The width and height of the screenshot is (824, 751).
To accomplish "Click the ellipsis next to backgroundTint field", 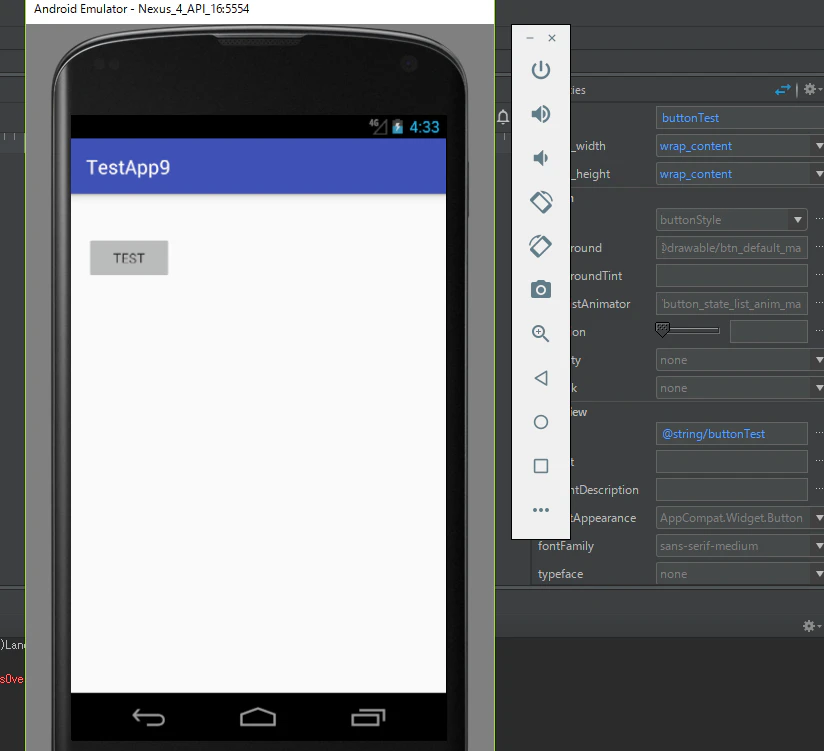I will click(x=819, y=274).
